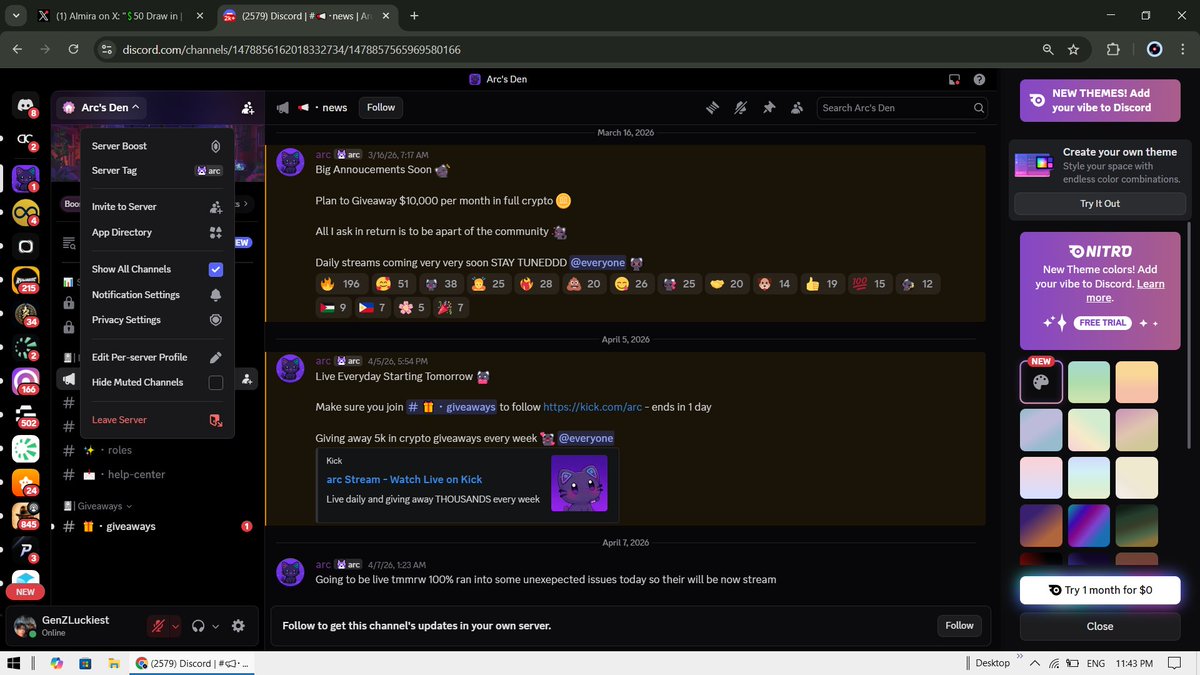Open the Threads icon in channel header
This screenshot has height=675, width=1200.
click(713, 107)
